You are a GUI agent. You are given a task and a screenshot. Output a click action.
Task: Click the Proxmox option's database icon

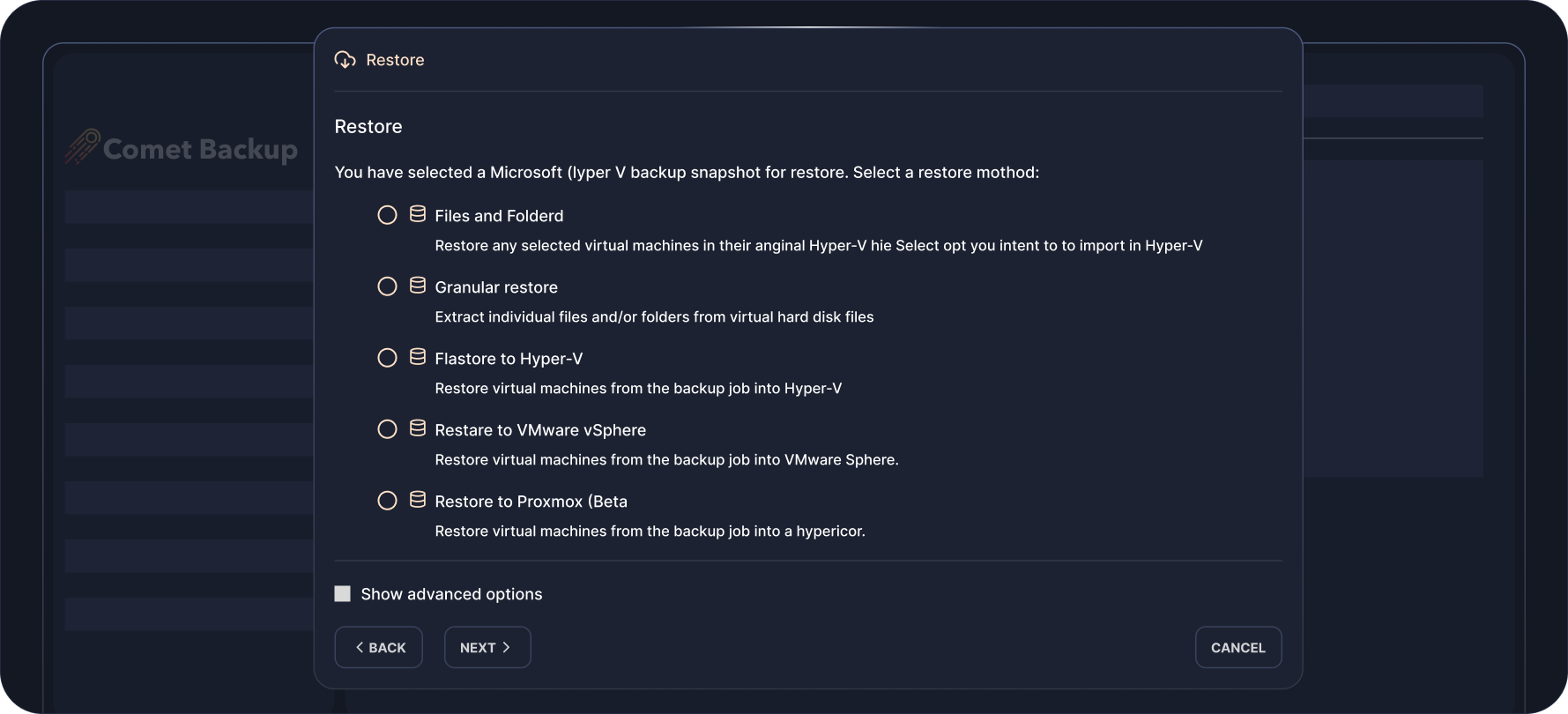click(418, 500)
